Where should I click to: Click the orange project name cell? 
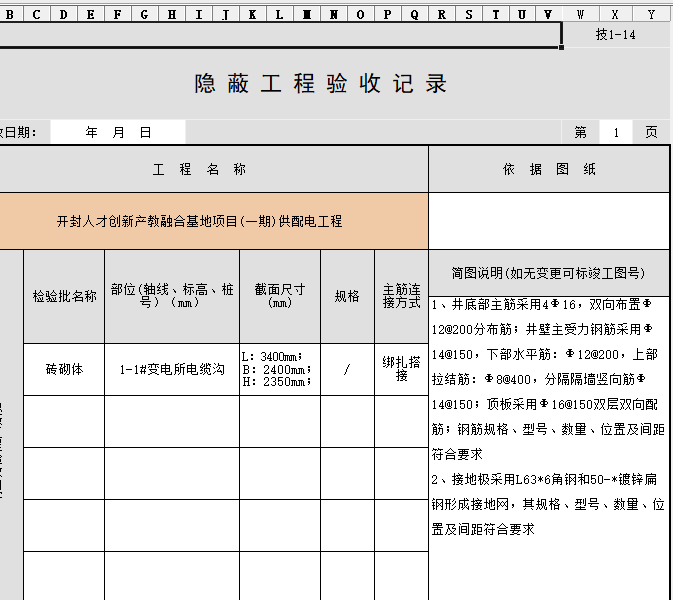tap(200, 221)
